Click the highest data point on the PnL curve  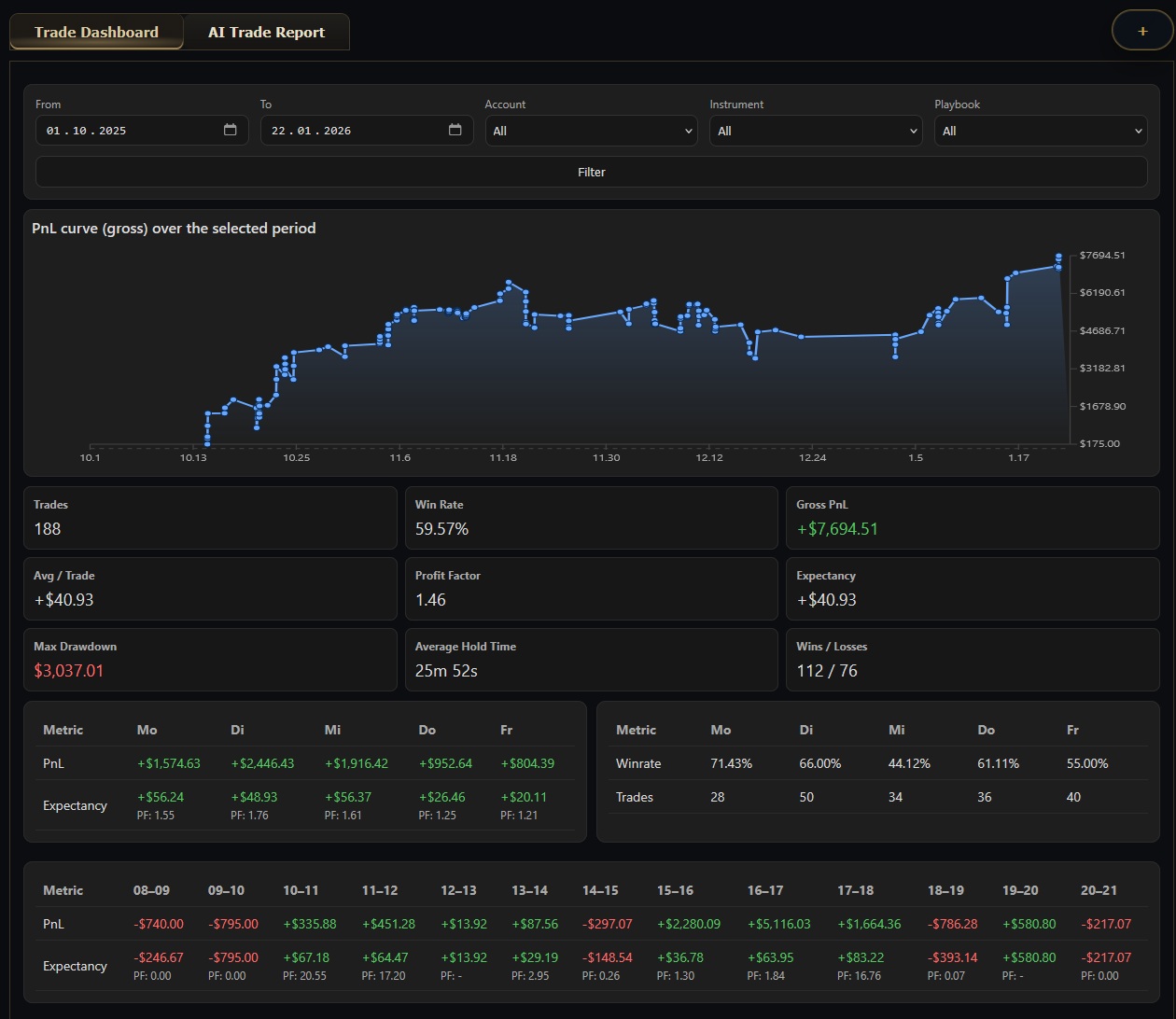1058,254
